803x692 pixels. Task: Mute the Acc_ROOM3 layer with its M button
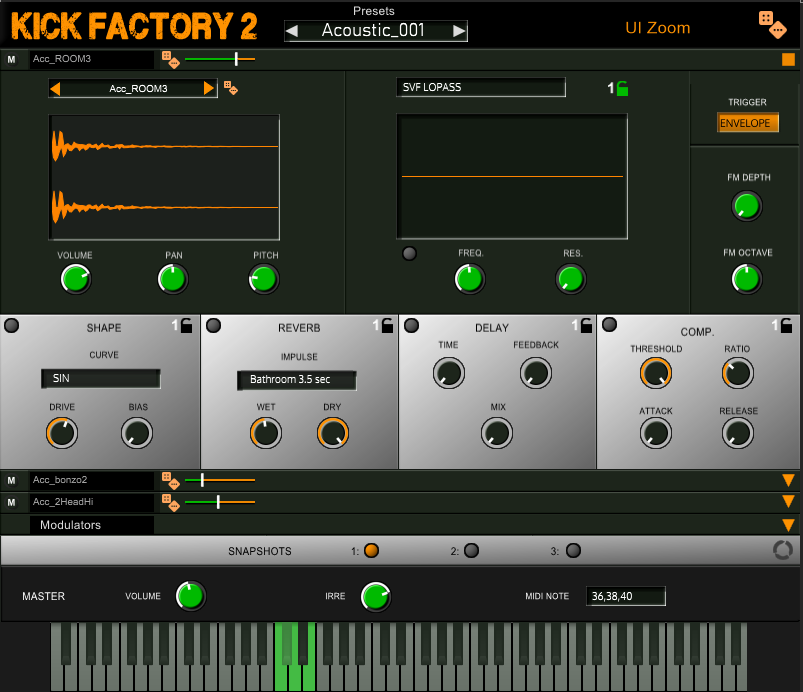pyautogui.click(x=12, y=59)
